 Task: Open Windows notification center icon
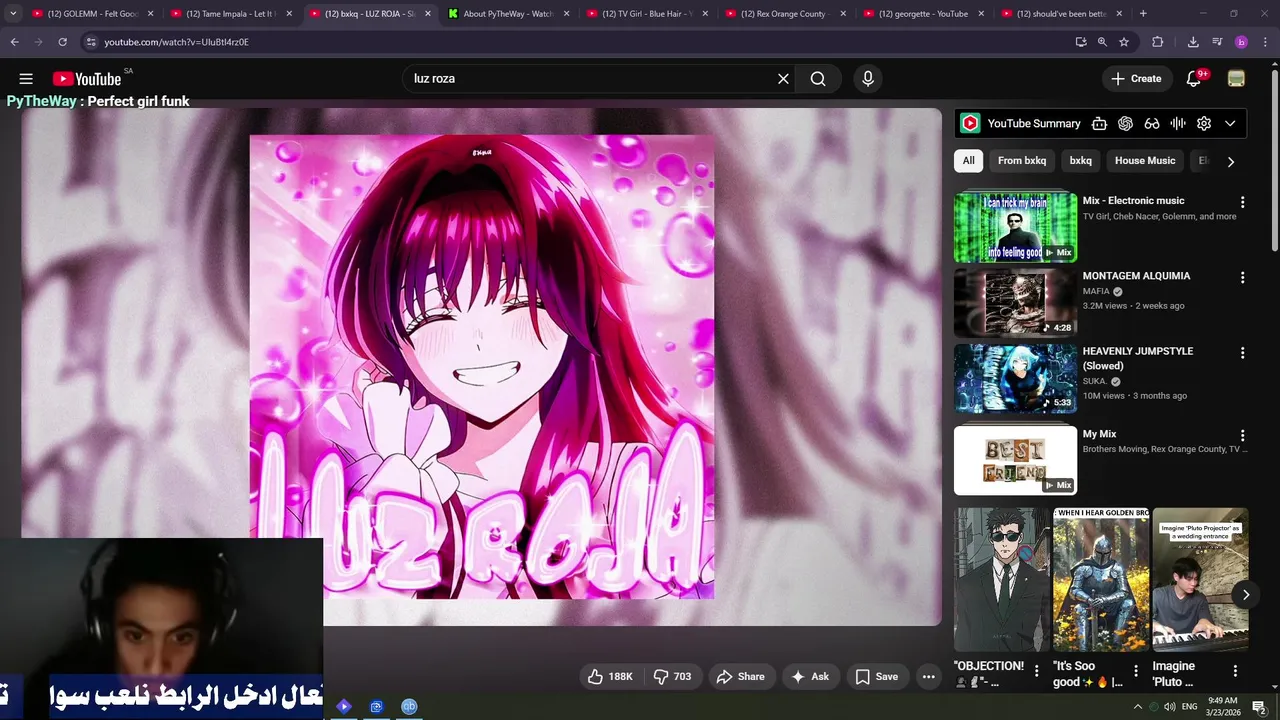click(1260, 706)
